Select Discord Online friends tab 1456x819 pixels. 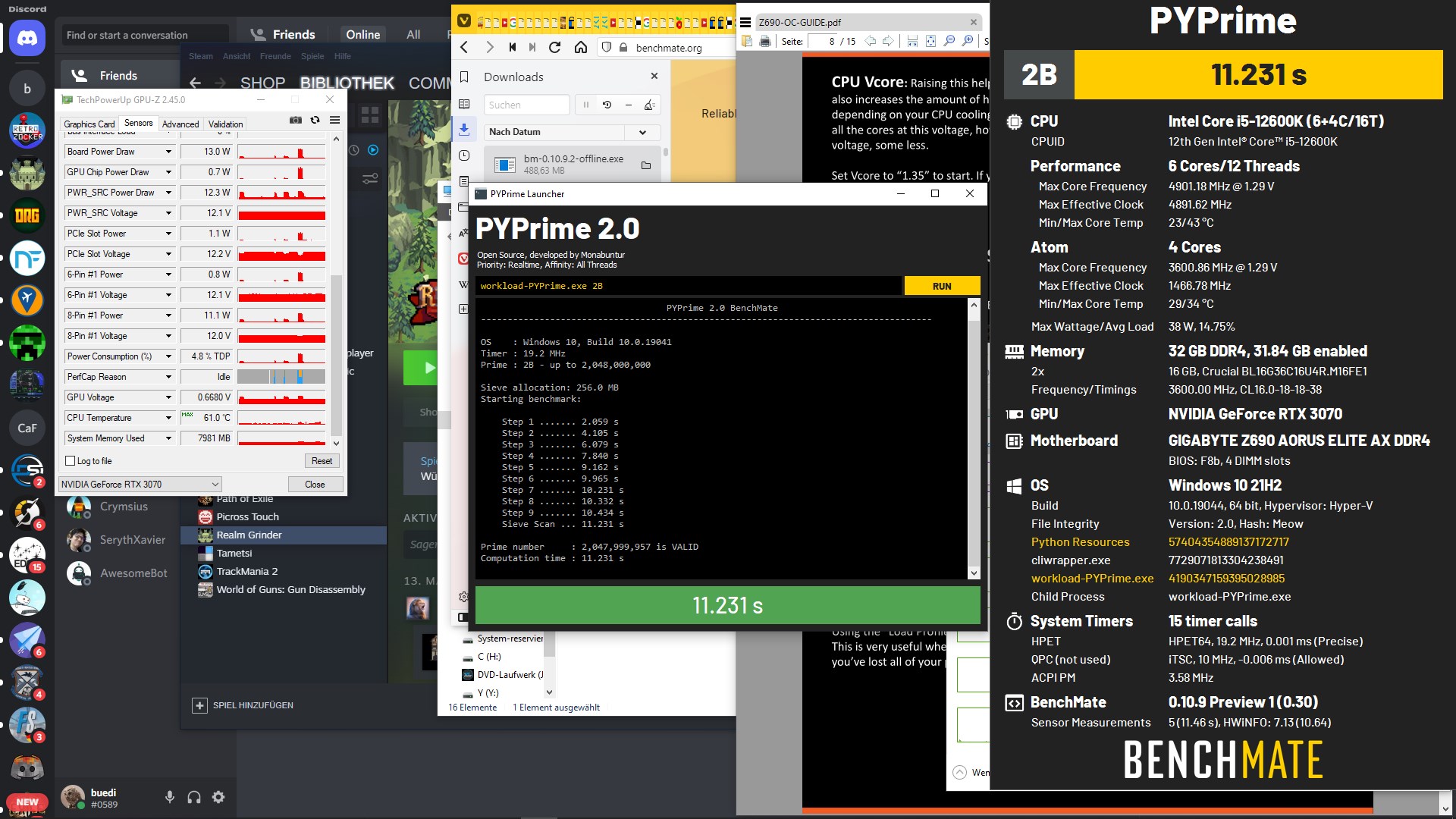click(362, 34)
